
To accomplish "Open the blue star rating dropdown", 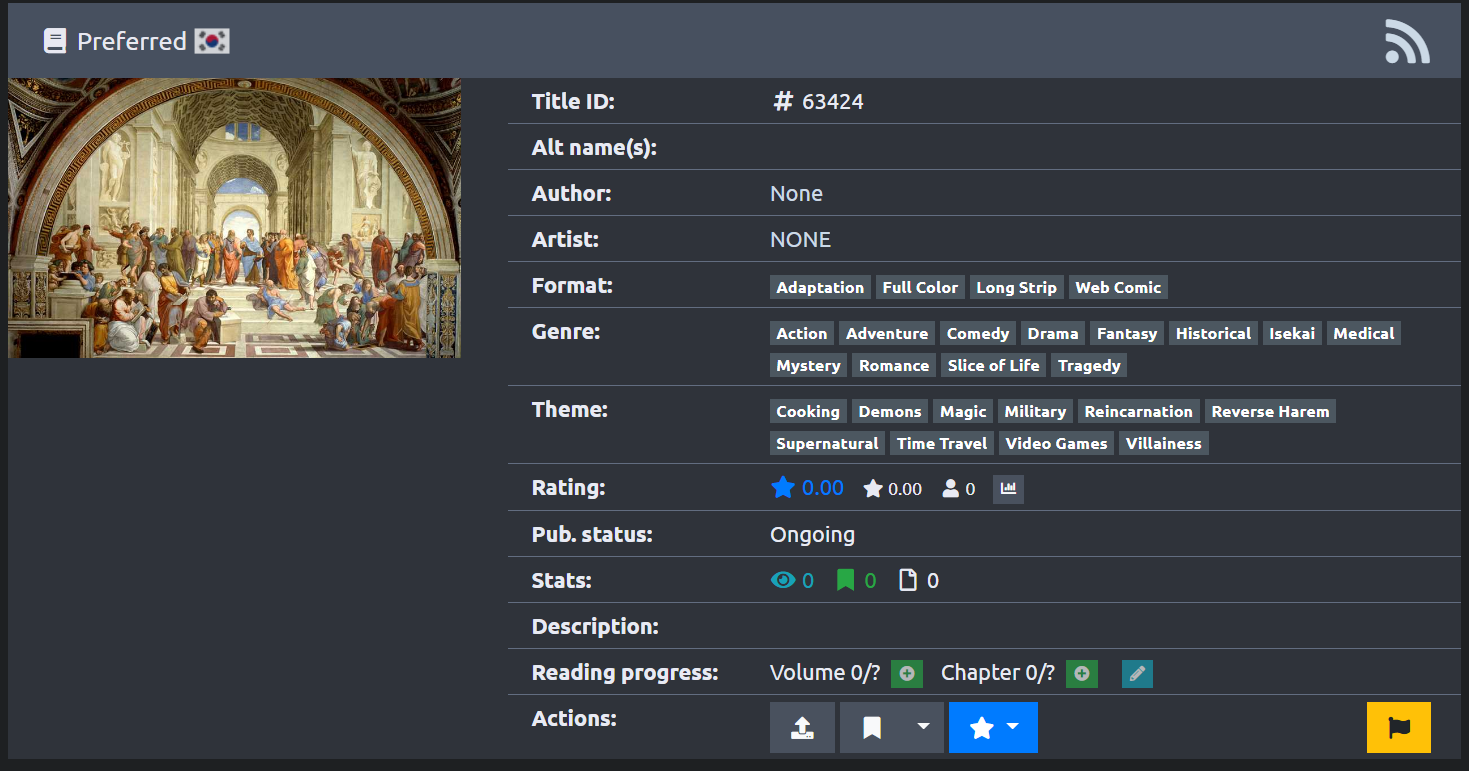I will (x=992, y=727).
